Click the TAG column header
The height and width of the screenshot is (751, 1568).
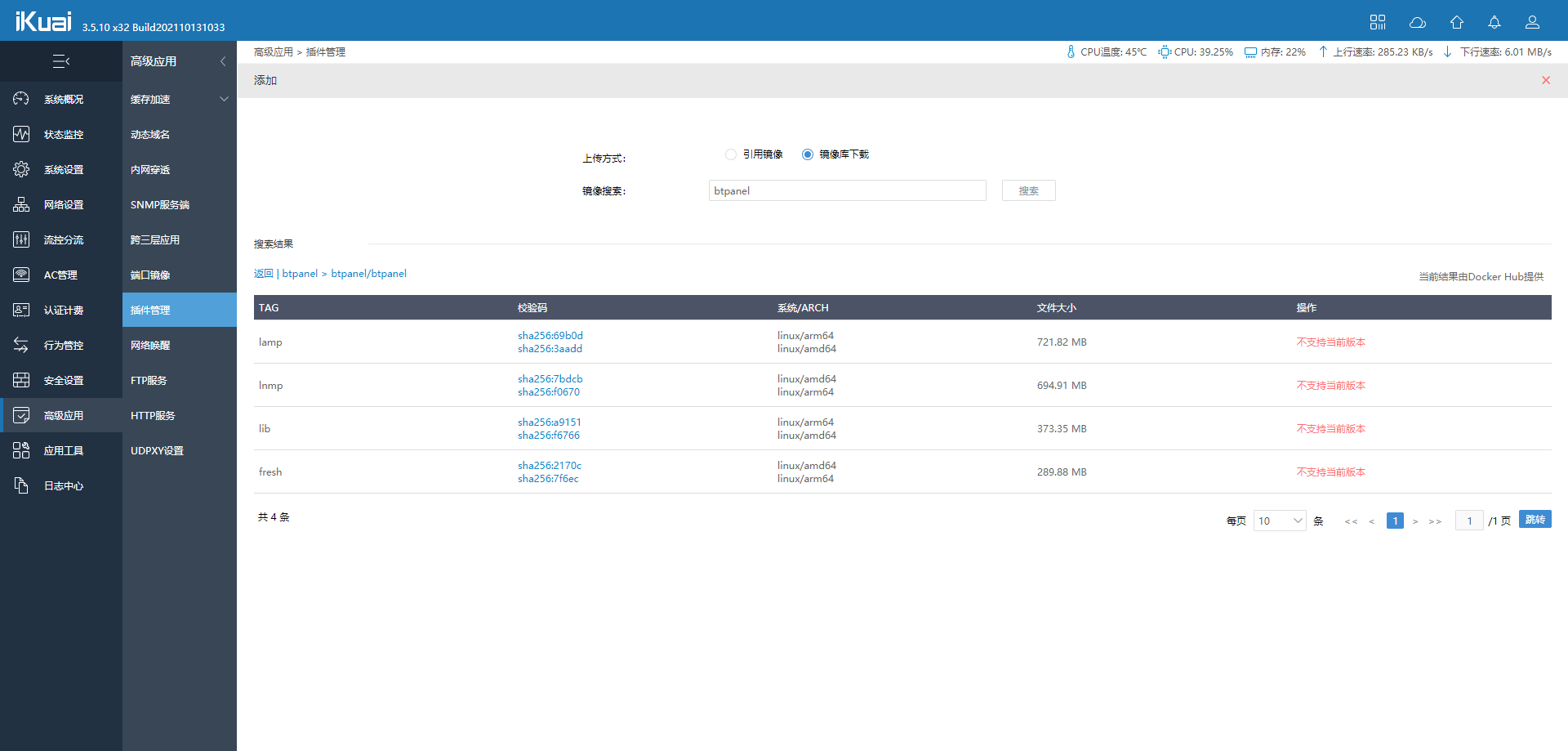pyautogui.click(x=269, y=308)
